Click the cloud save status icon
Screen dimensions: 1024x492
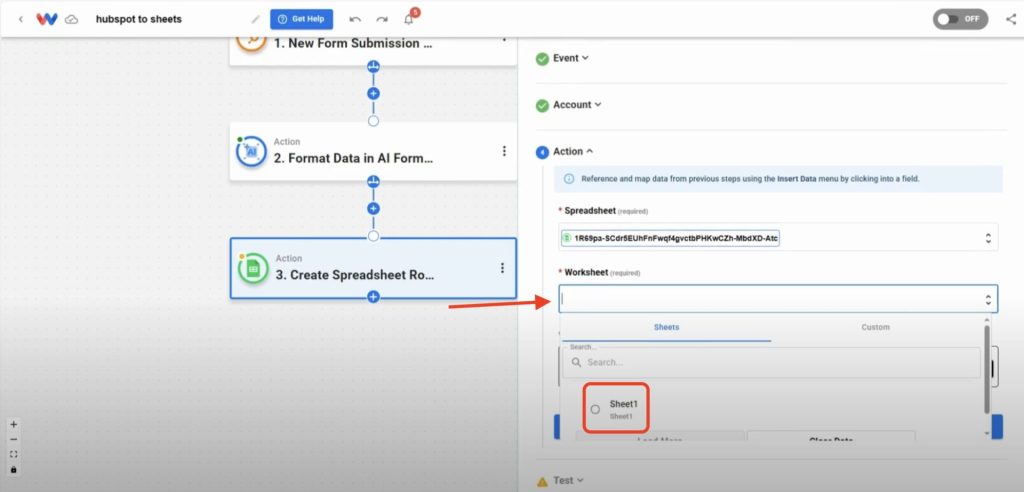[72, 20]
